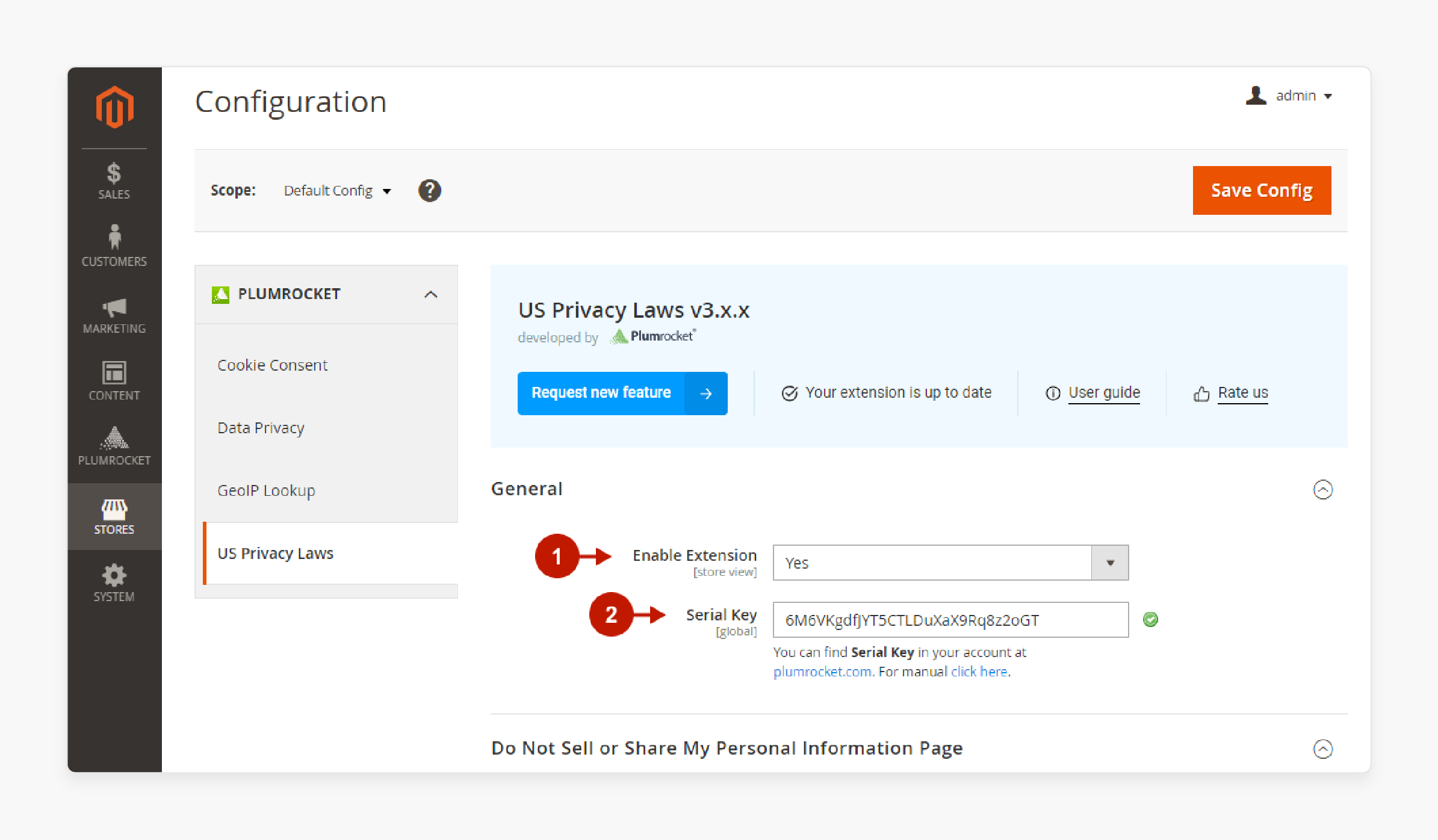This screenshot has height=840, width=1438.
Task: Click the green Plumrocket tab logo icon
Action: tap(220, 295)
